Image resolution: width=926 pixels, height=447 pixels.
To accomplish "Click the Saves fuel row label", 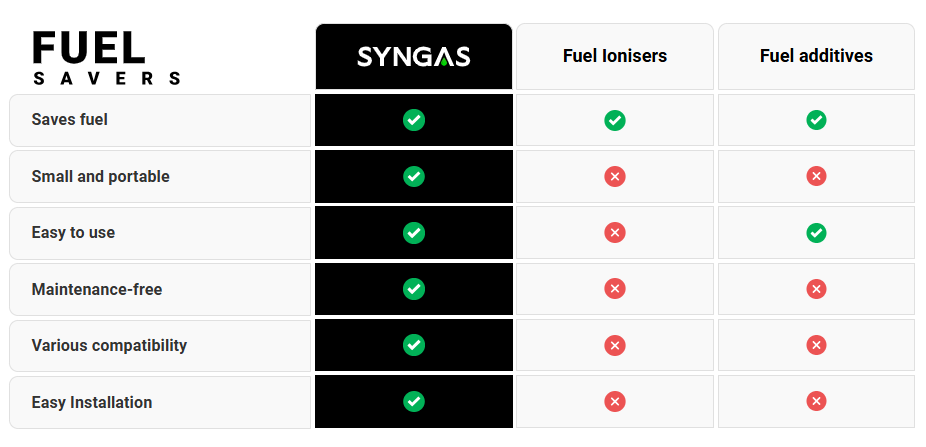I will click(70, 120).
